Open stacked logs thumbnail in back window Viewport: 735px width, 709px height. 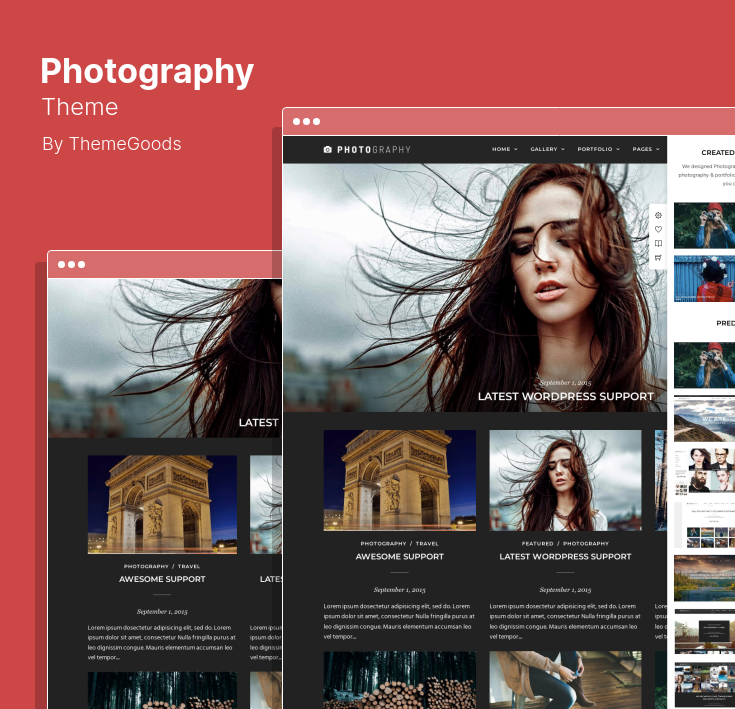(162, 690)
